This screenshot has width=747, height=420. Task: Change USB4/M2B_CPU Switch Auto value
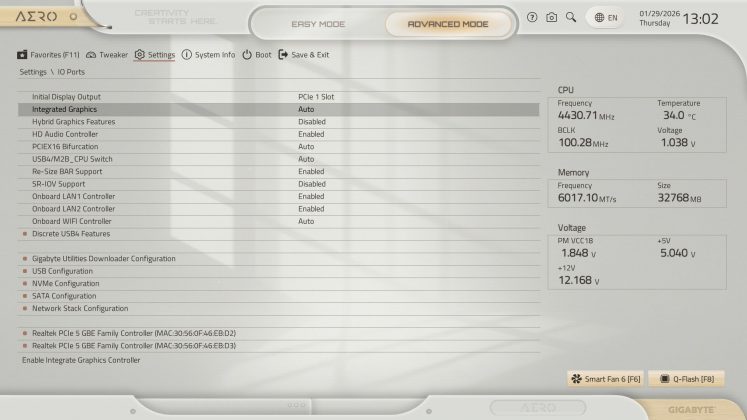(x=306, y=159)
